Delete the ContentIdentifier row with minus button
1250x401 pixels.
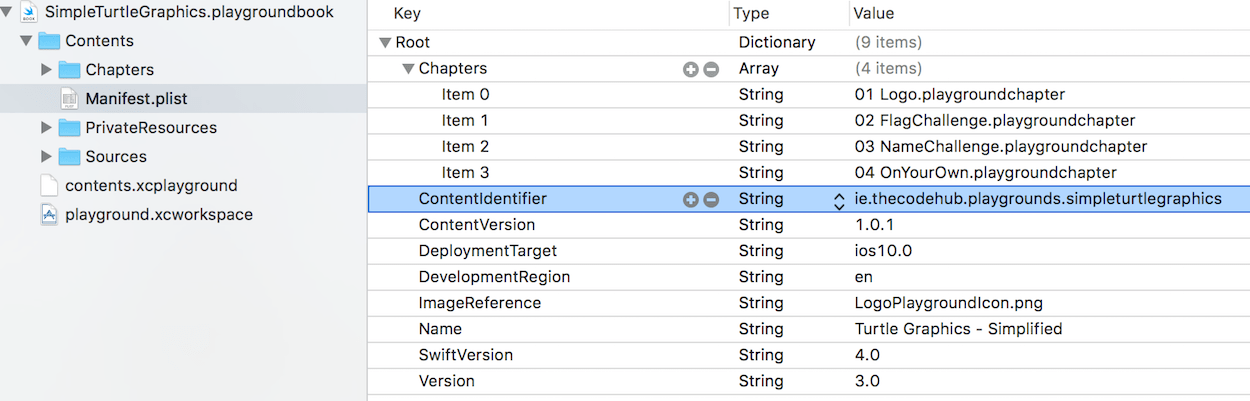click(711, 199)
